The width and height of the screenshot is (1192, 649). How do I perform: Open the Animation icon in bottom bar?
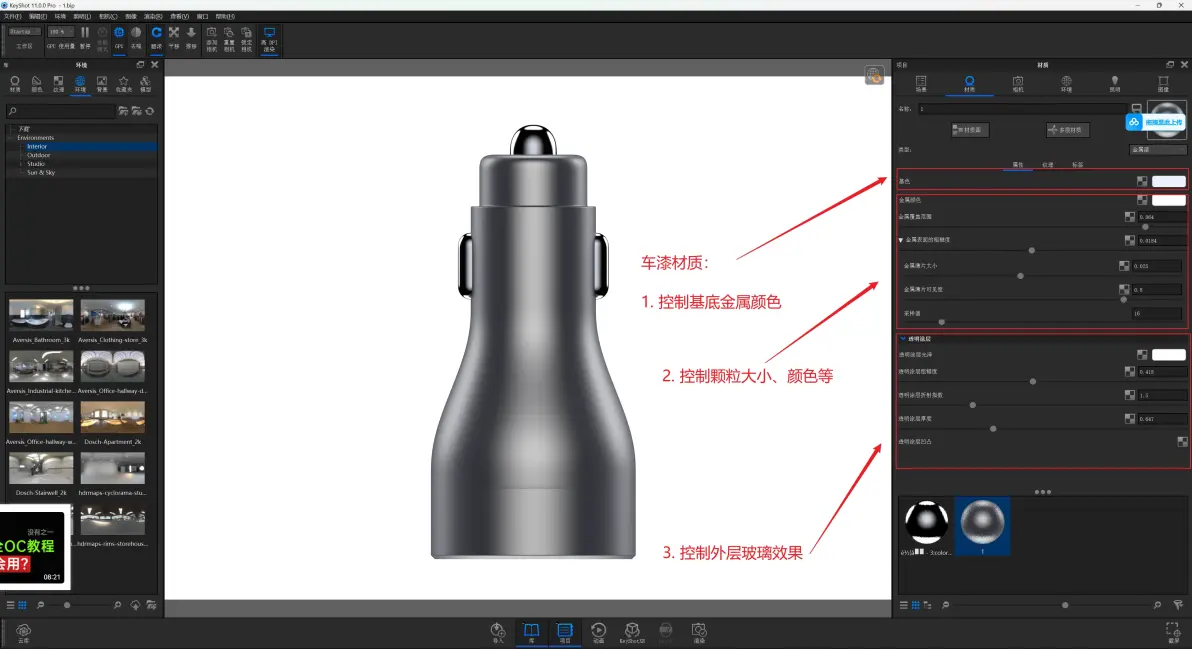point(598,632)
